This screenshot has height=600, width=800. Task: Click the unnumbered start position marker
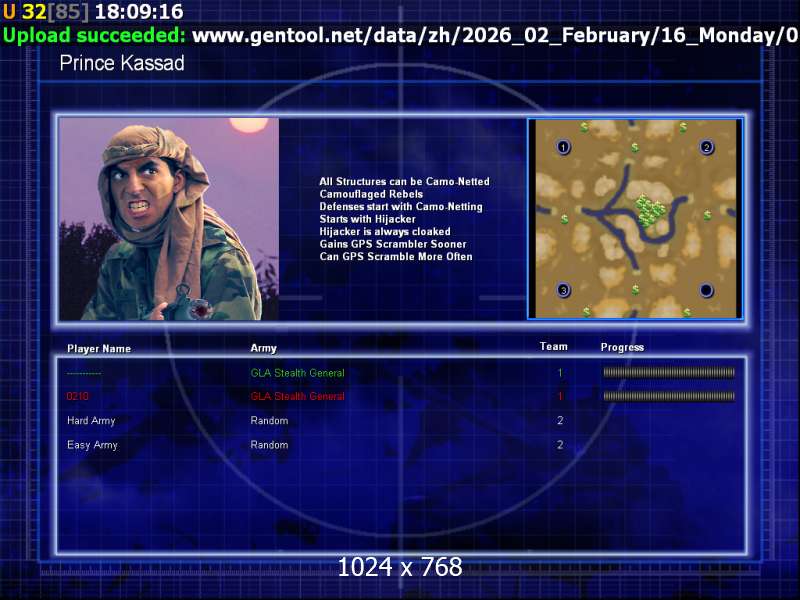click(706, 290)
